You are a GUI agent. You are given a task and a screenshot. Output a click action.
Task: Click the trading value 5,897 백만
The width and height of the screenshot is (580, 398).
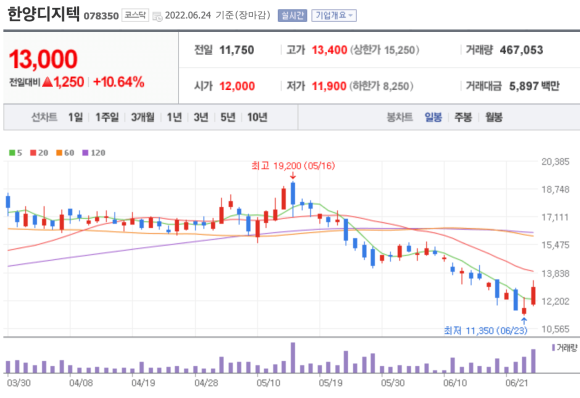click(534, 86)
